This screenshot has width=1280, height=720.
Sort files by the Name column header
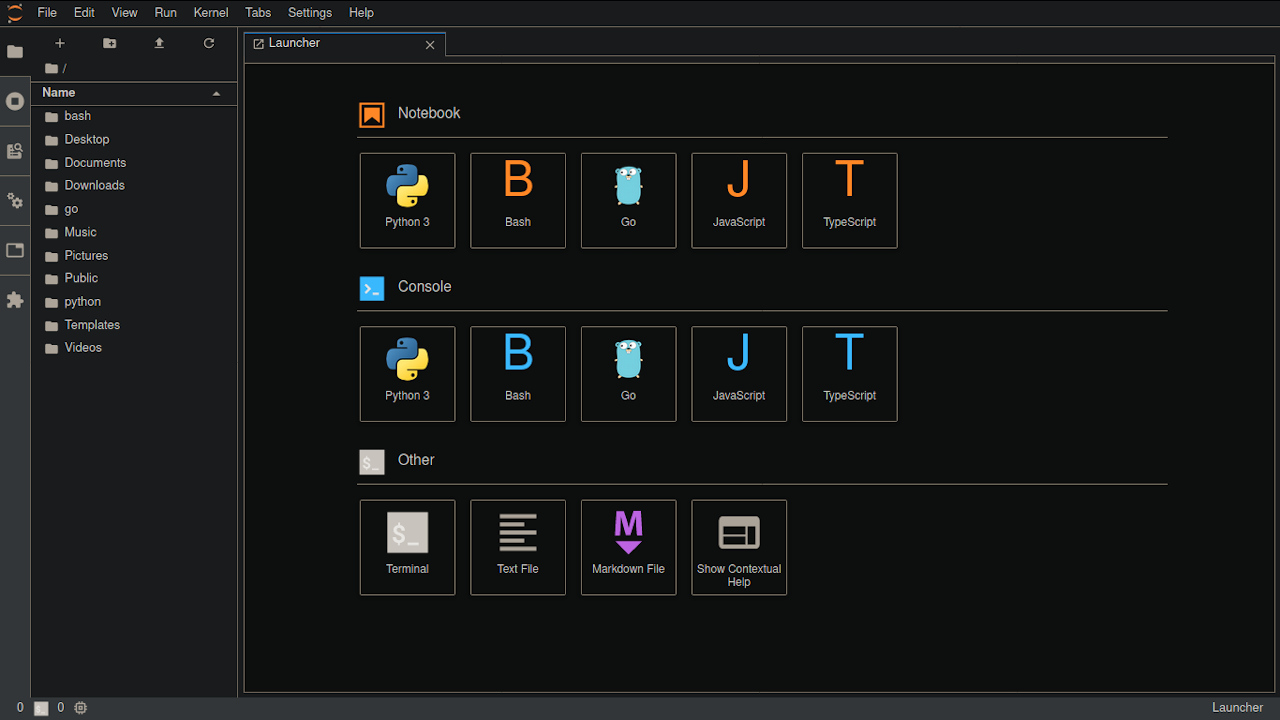[x=134, y=93]
